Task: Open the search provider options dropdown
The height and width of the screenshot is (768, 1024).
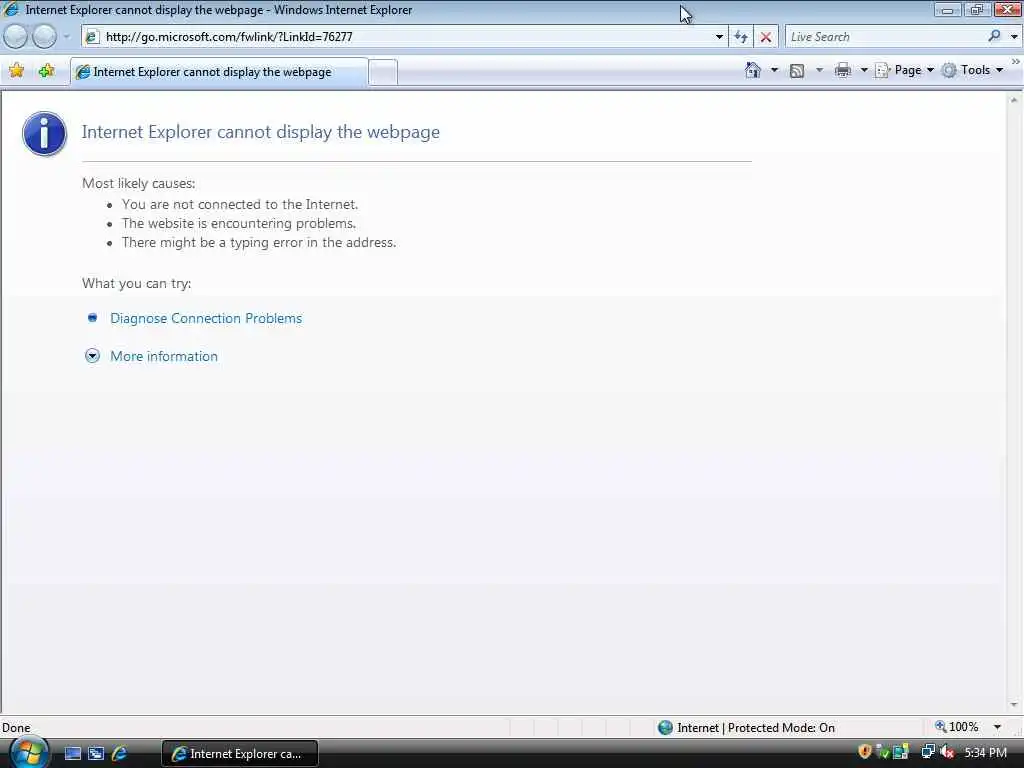Action: 1014,37
